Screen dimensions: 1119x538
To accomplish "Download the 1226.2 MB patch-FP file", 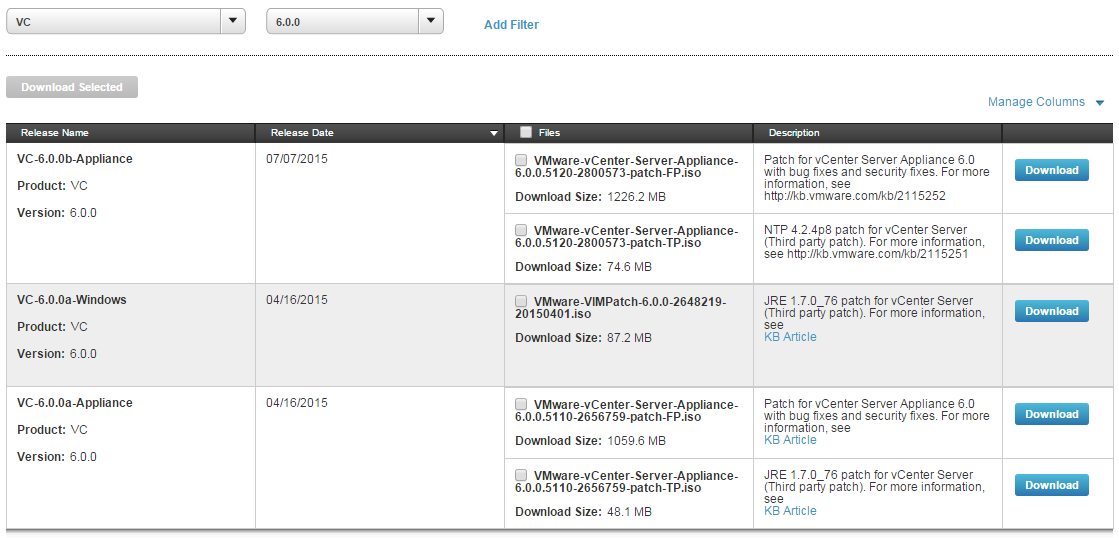I will click(x=1052, y=171).
